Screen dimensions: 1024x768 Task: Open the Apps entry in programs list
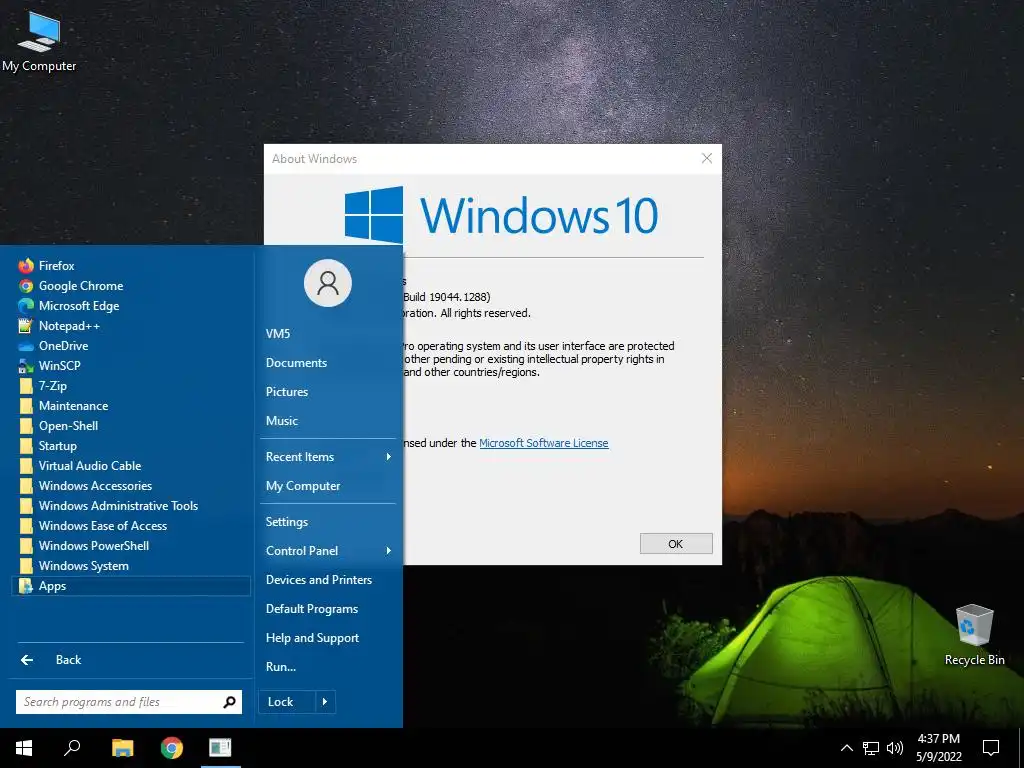coord(131,586)
